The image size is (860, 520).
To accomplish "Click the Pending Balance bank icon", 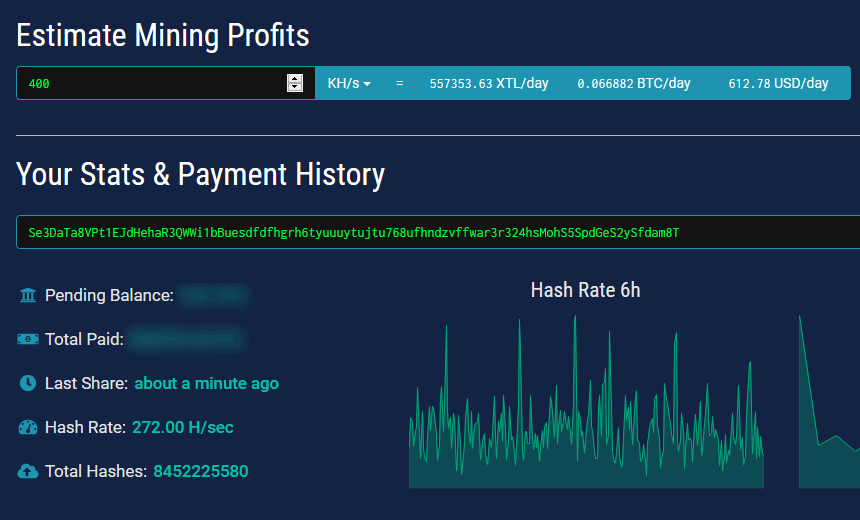I will tap(28, 295).
